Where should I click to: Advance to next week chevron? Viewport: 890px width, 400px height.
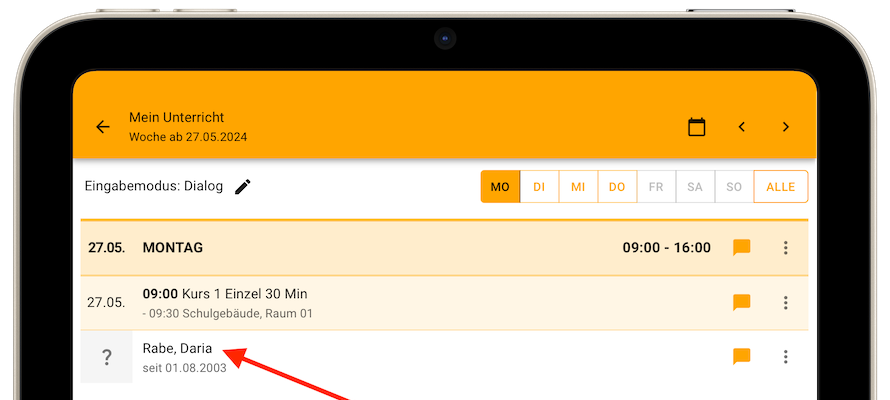pyautogui.click(x=786, y=127)
